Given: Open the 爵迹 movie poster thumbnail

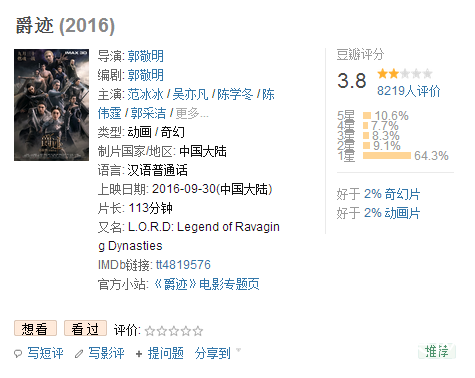Looking at the screenshot, I should pyautogui.click(x=51, y=105).
